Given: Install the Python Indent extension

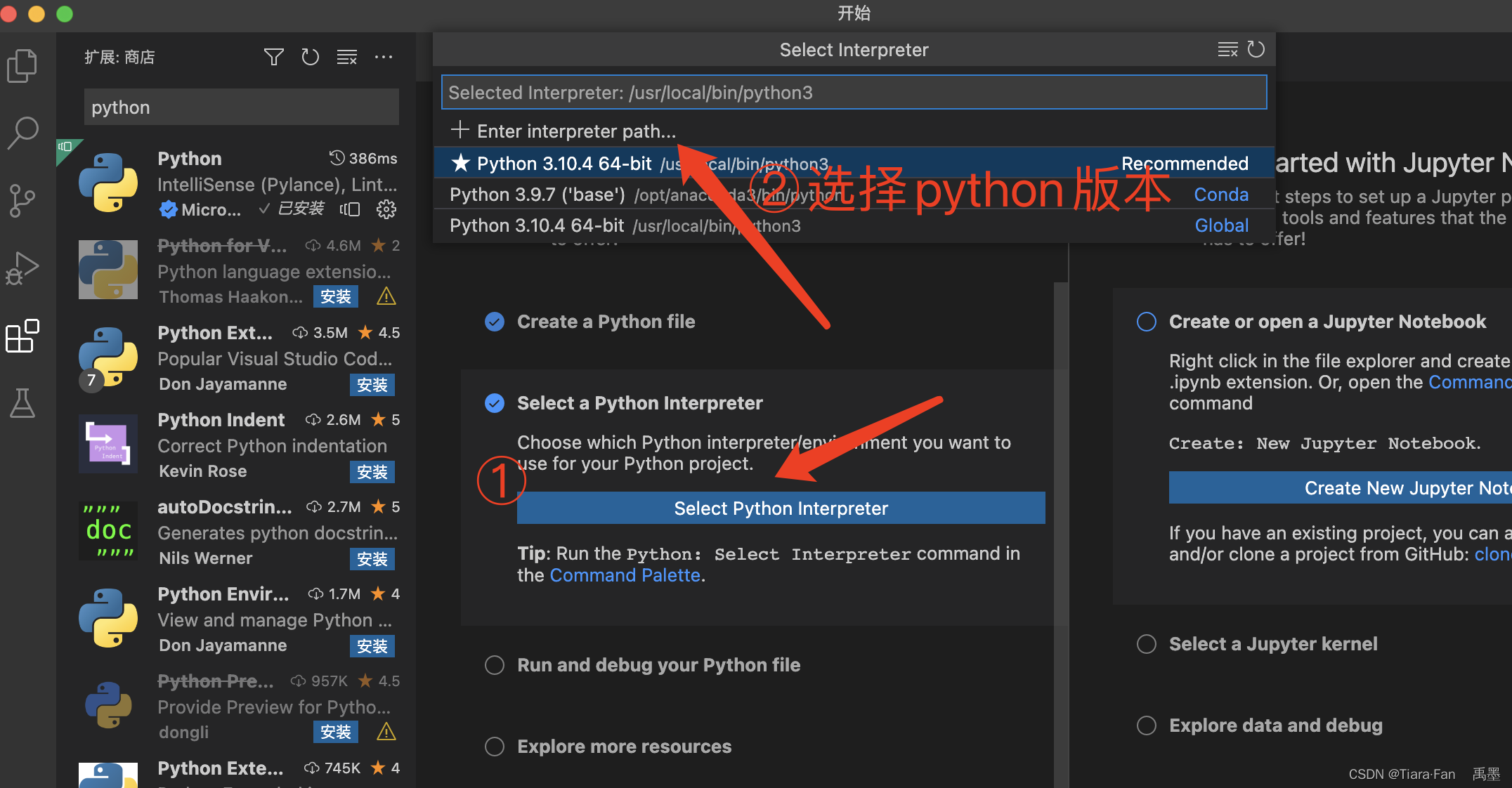Looking at the screenshot, I should click(372, 471).
